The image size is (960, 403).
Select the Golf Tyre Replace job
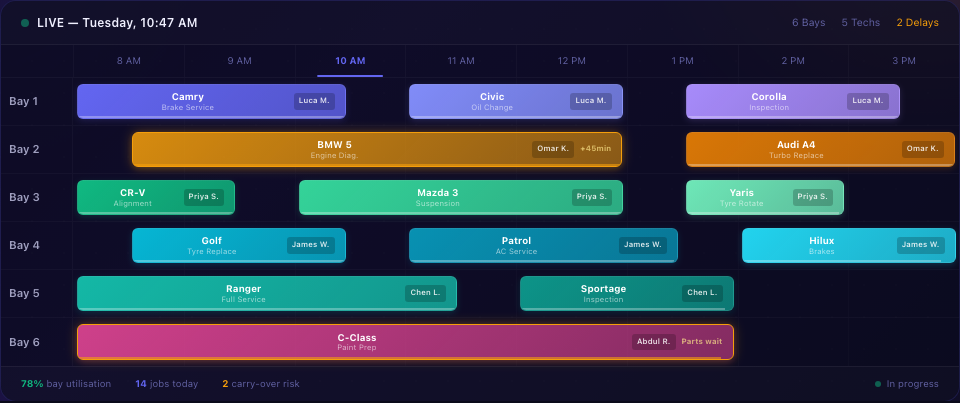coord(239,246)
